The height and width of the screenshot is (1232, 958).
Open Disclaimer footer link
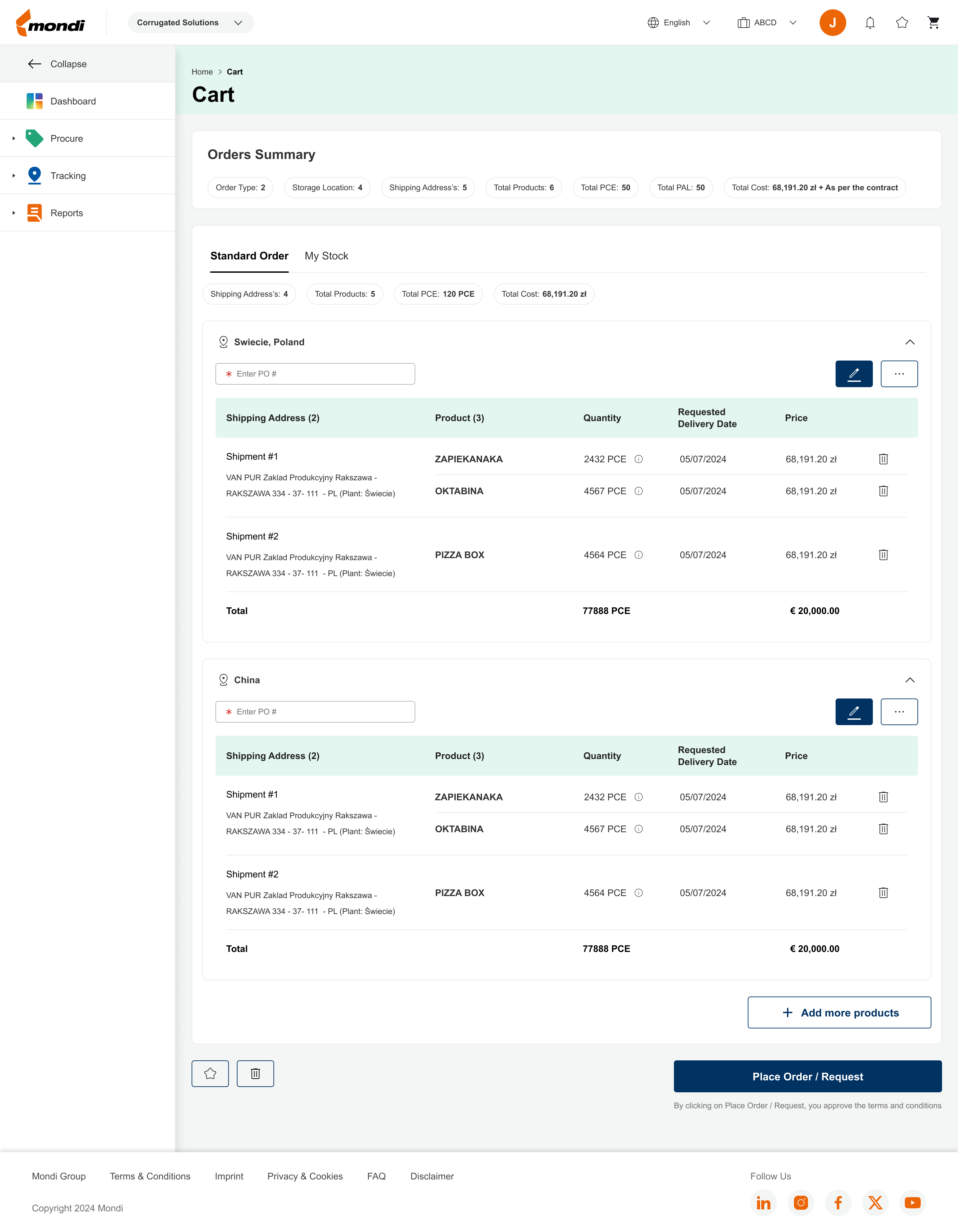tap(432, 1176)
